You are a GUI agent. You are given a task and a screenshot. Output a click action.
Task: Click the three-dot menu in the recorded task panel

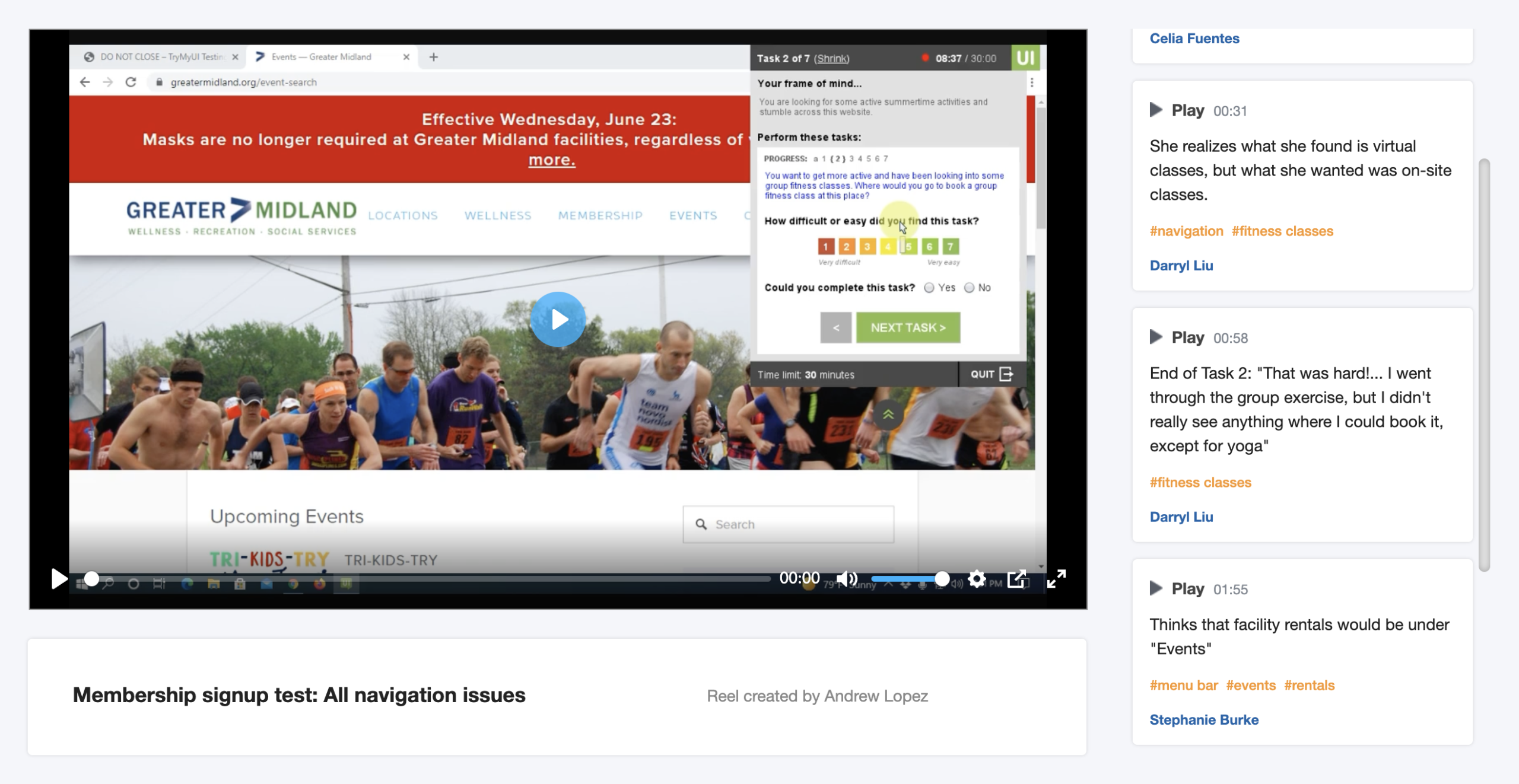click(x=1032, y=83)
